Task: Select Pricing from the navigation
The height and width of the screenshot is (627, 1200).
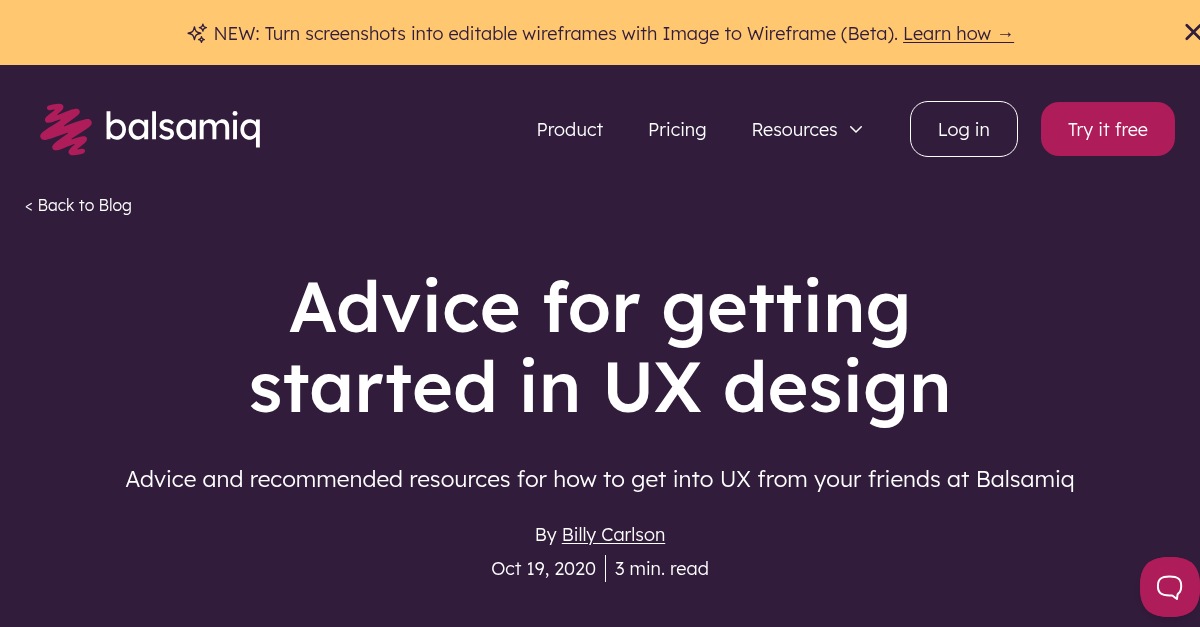Action: [x=677, y=129]
